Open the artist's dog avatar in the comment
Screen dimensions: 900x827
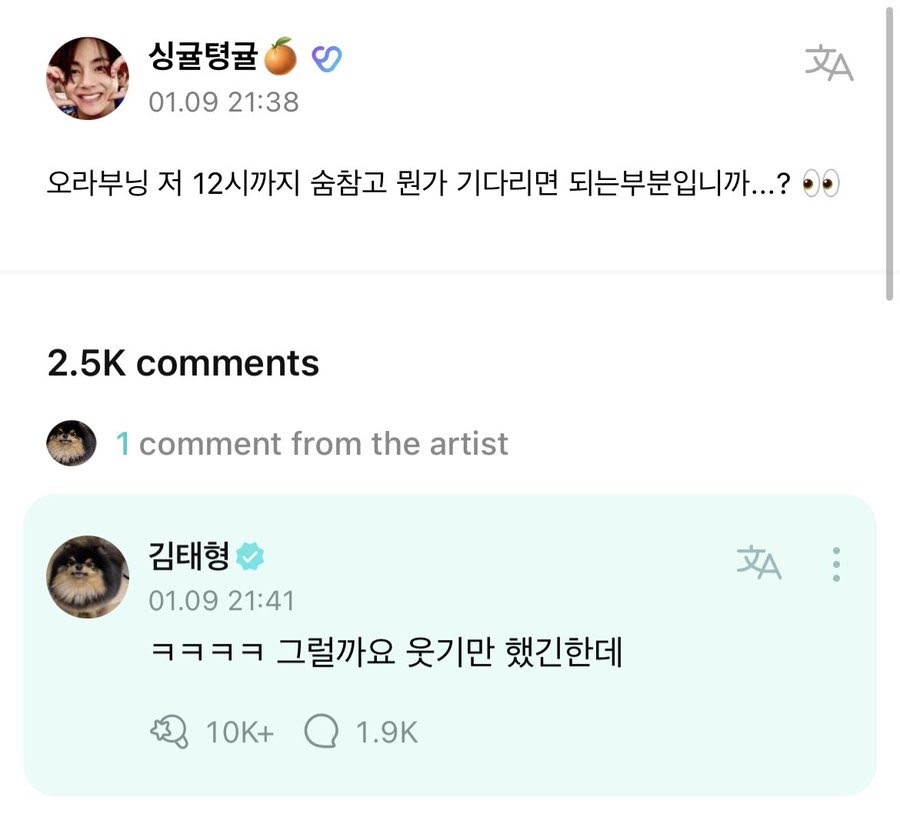(88, 575)
